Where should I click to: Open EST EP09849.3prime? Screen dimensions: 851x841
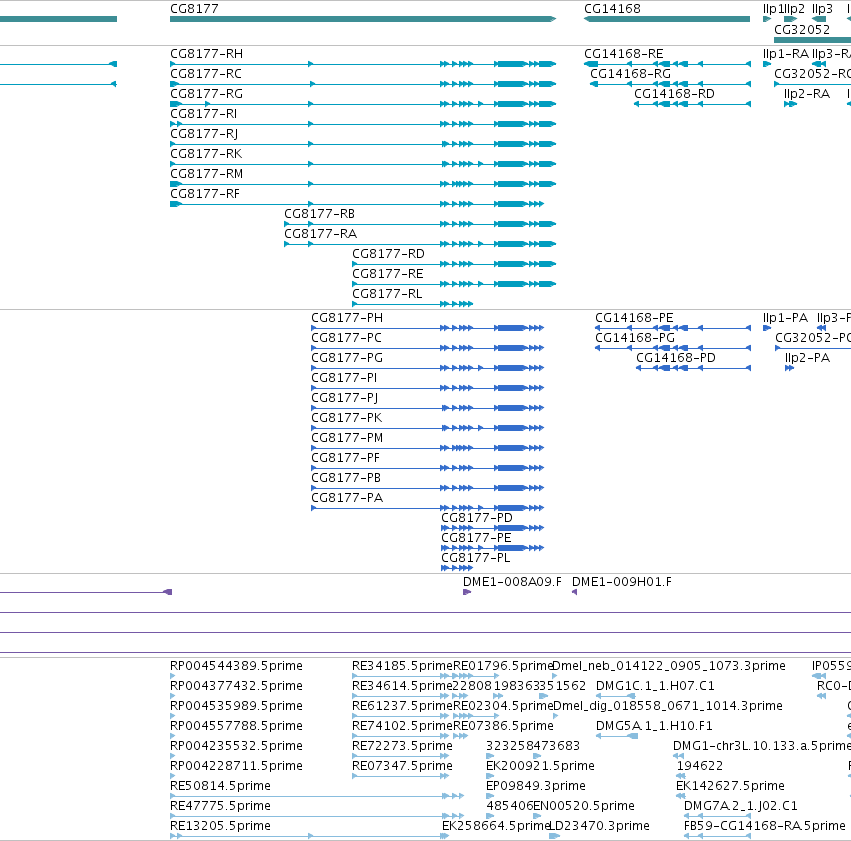tap(536, 786)
